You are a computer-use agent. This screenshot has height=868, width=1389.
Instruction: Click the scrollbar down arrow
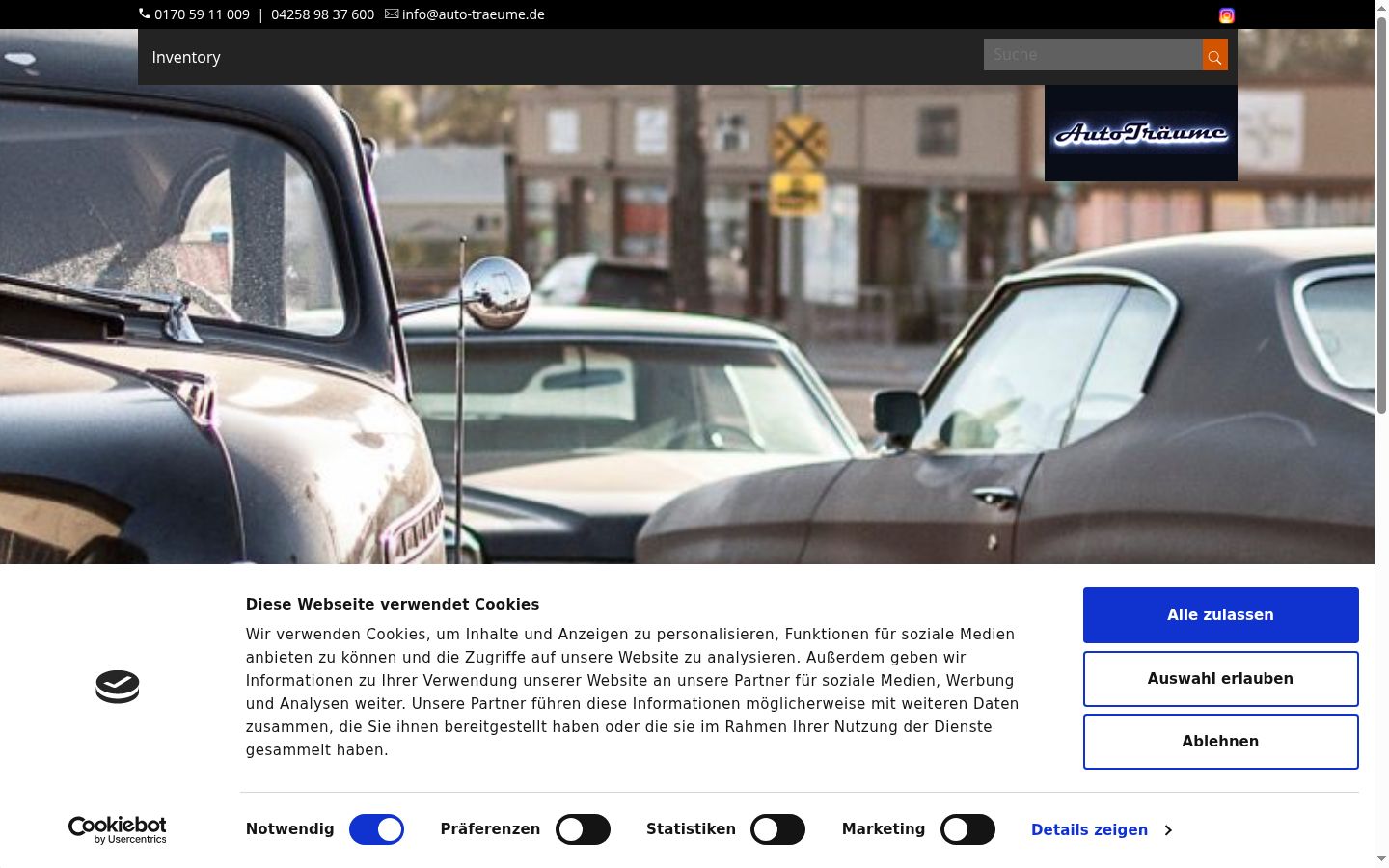(1381, 858)
